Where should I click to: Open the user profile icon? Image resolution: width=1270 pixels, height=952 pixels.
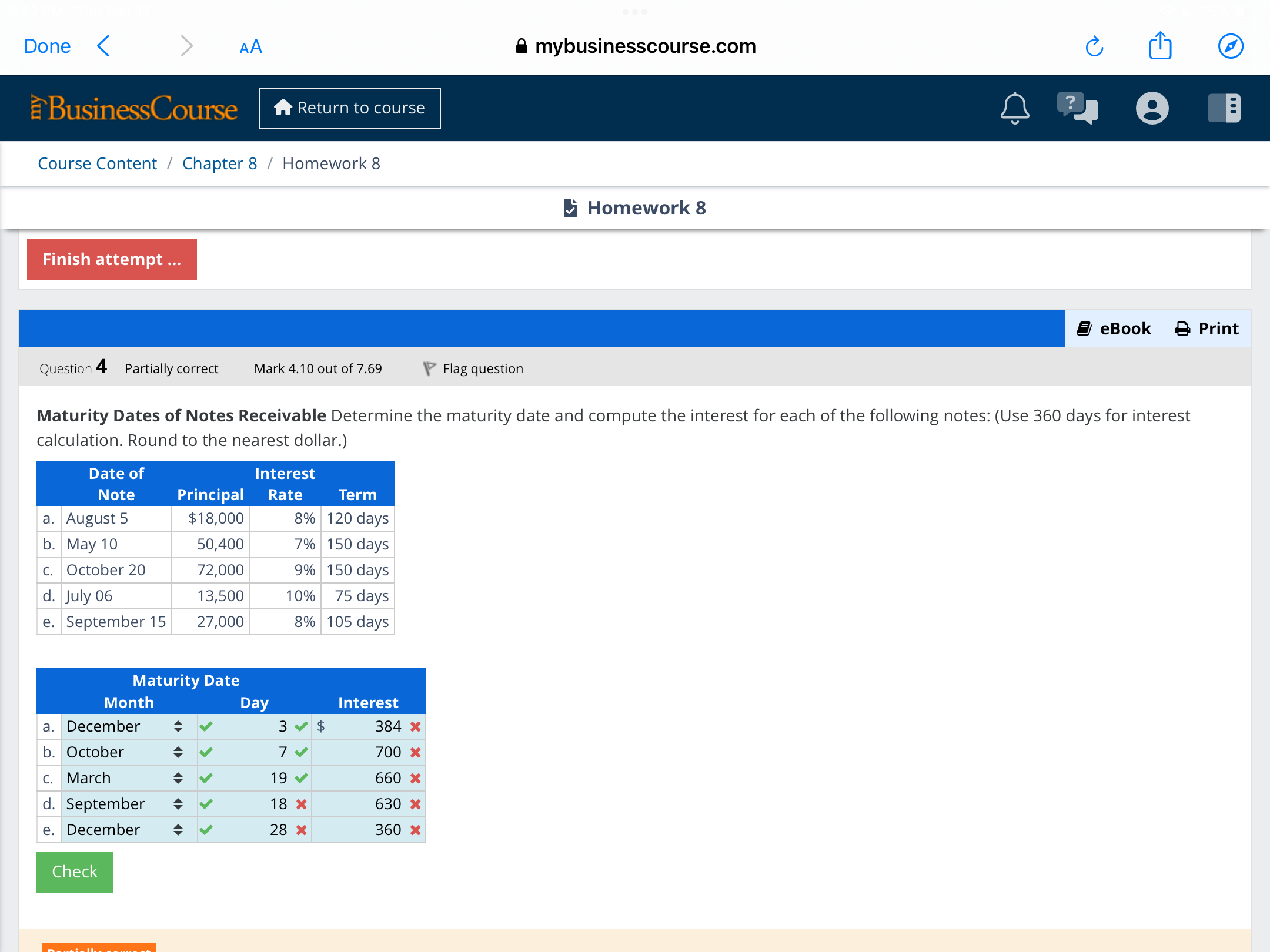tap(1152, 108)
